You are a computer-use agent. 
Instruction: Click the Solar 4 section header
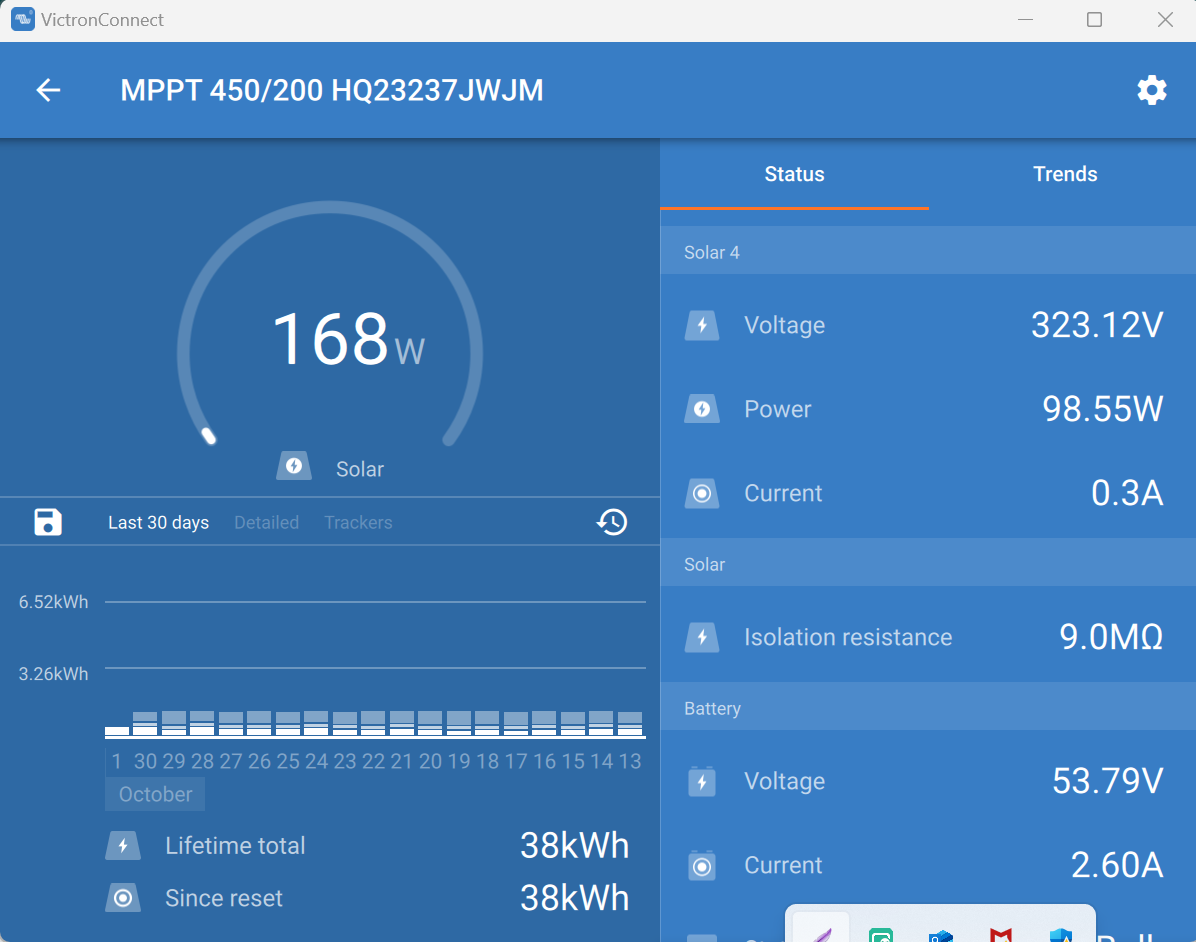click(x=928, y=252)
